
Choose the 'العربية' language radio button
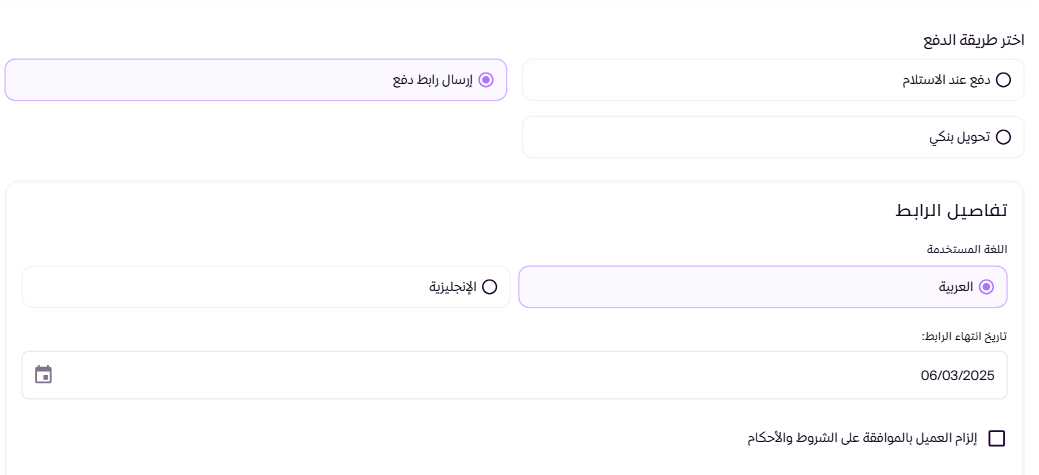986,287
